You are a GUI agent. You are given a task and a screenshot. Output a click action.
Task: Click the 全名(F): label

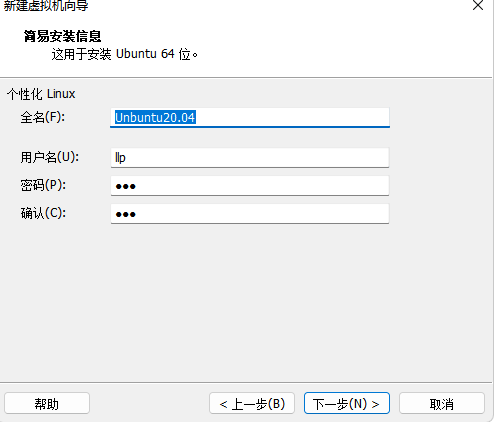(x=43, y=117)
